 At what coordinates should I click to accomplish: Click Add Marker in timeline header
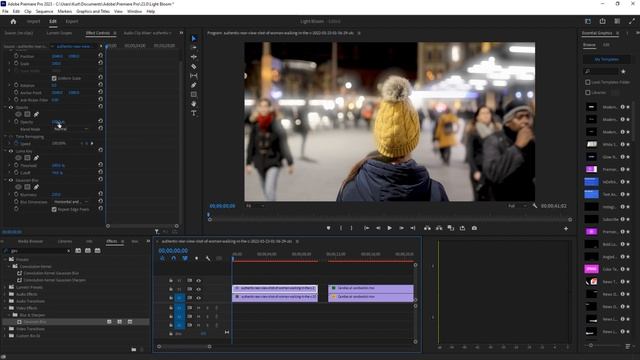click(x=196, y=258)
